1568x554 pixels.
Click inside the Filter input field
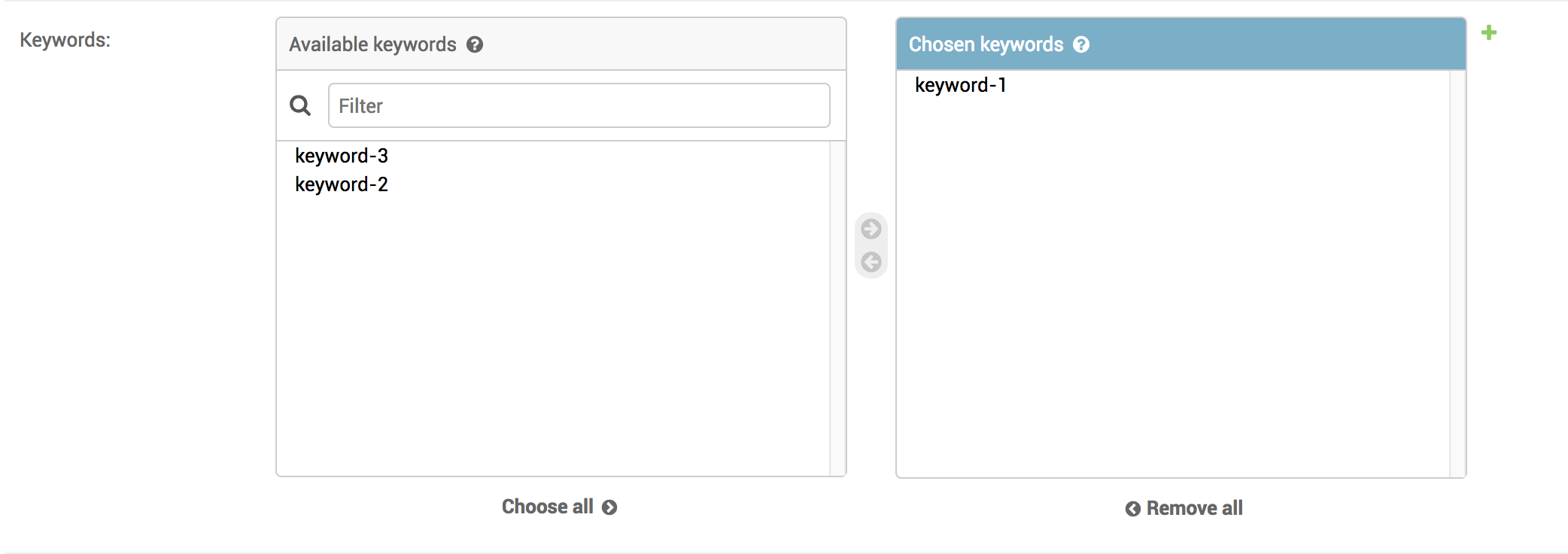(x=578, y=105)
